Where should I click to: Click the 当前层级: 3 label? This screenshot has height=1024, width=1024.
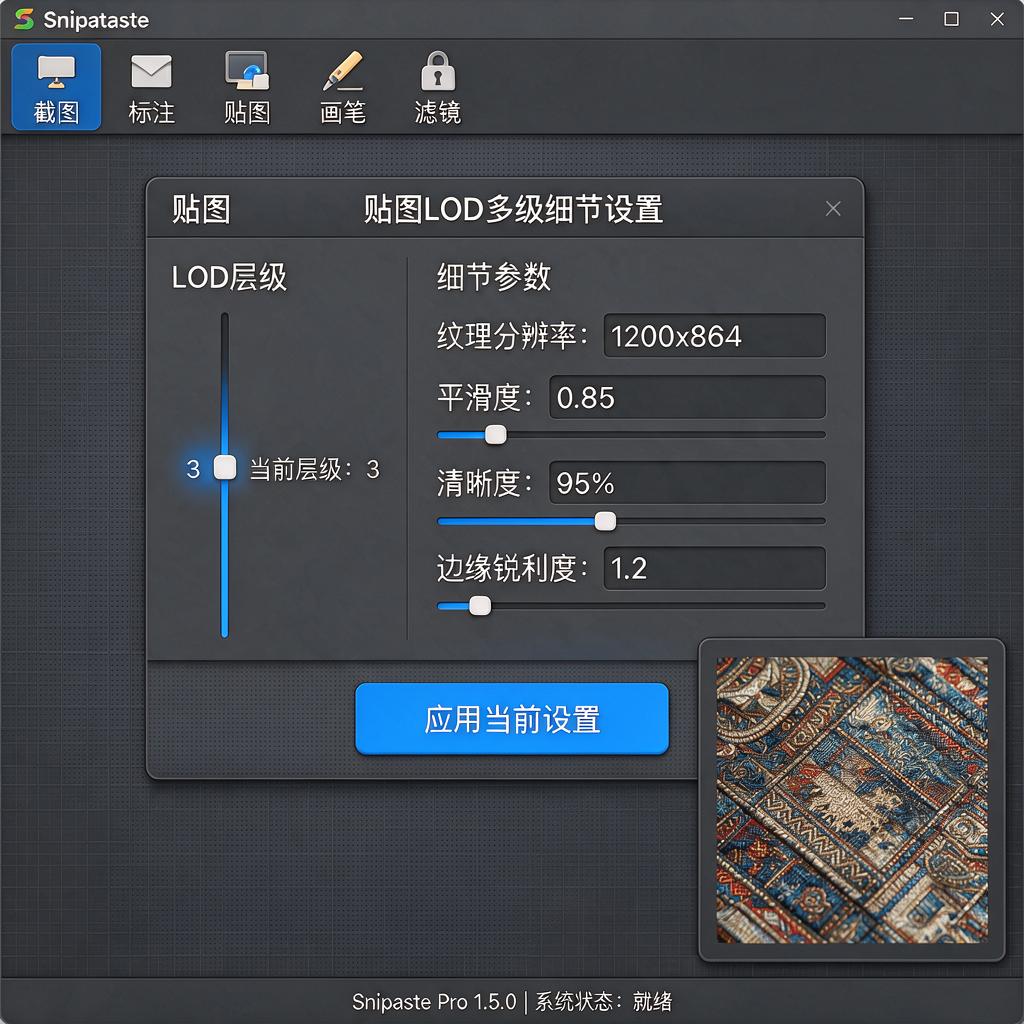(315, 469)
